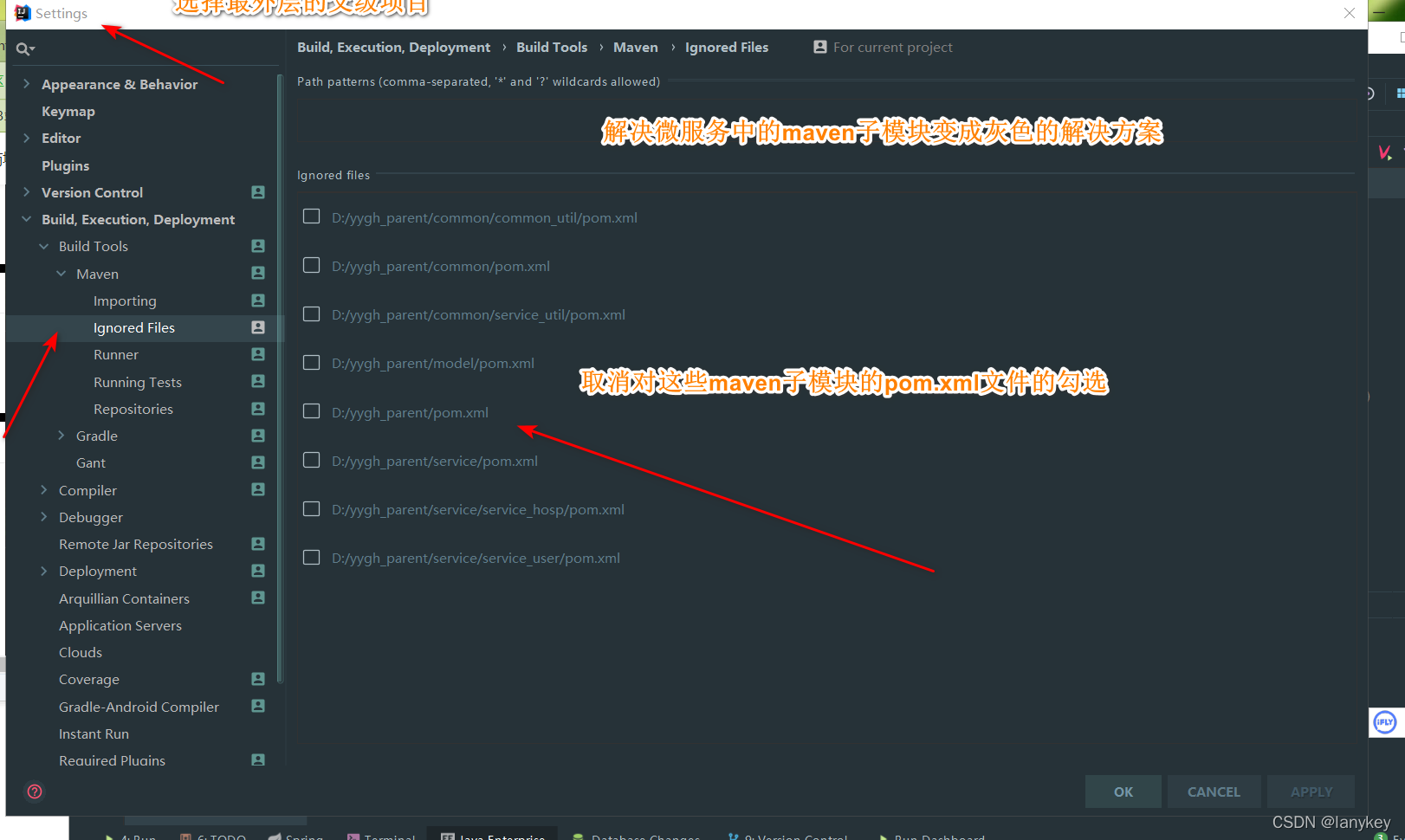Click project-level icon next to Importing
Image resolution: width=1405 pixels, height=840 pixels.
[x=258, y=300]
